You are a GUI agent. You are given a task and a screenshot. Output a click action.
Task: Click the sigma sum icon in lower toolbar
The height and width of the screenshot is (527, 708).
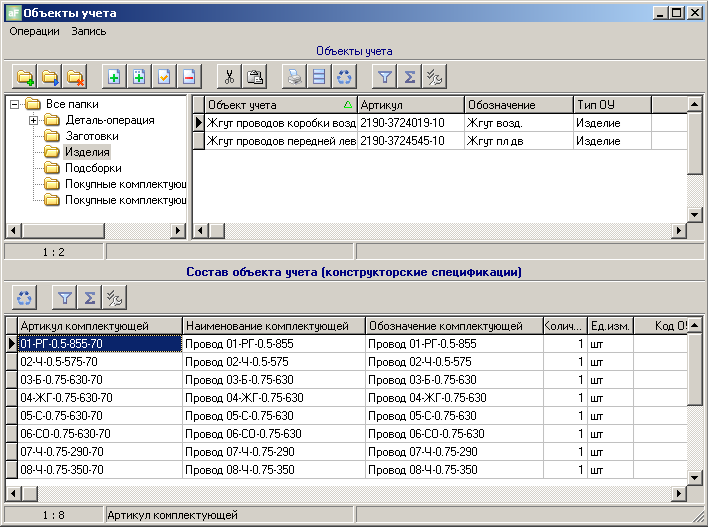coord(90,297)
